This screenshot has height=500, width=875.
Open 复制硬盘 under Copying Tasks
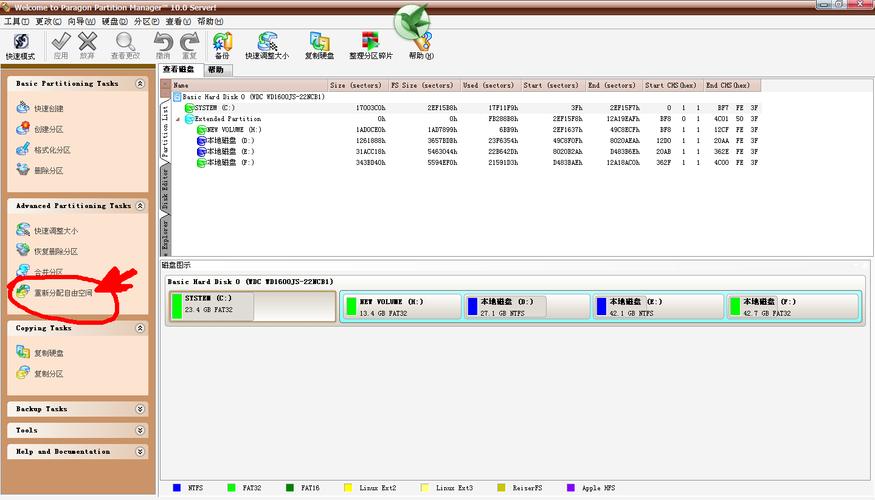pyautogui.click(x=40, y=352)
